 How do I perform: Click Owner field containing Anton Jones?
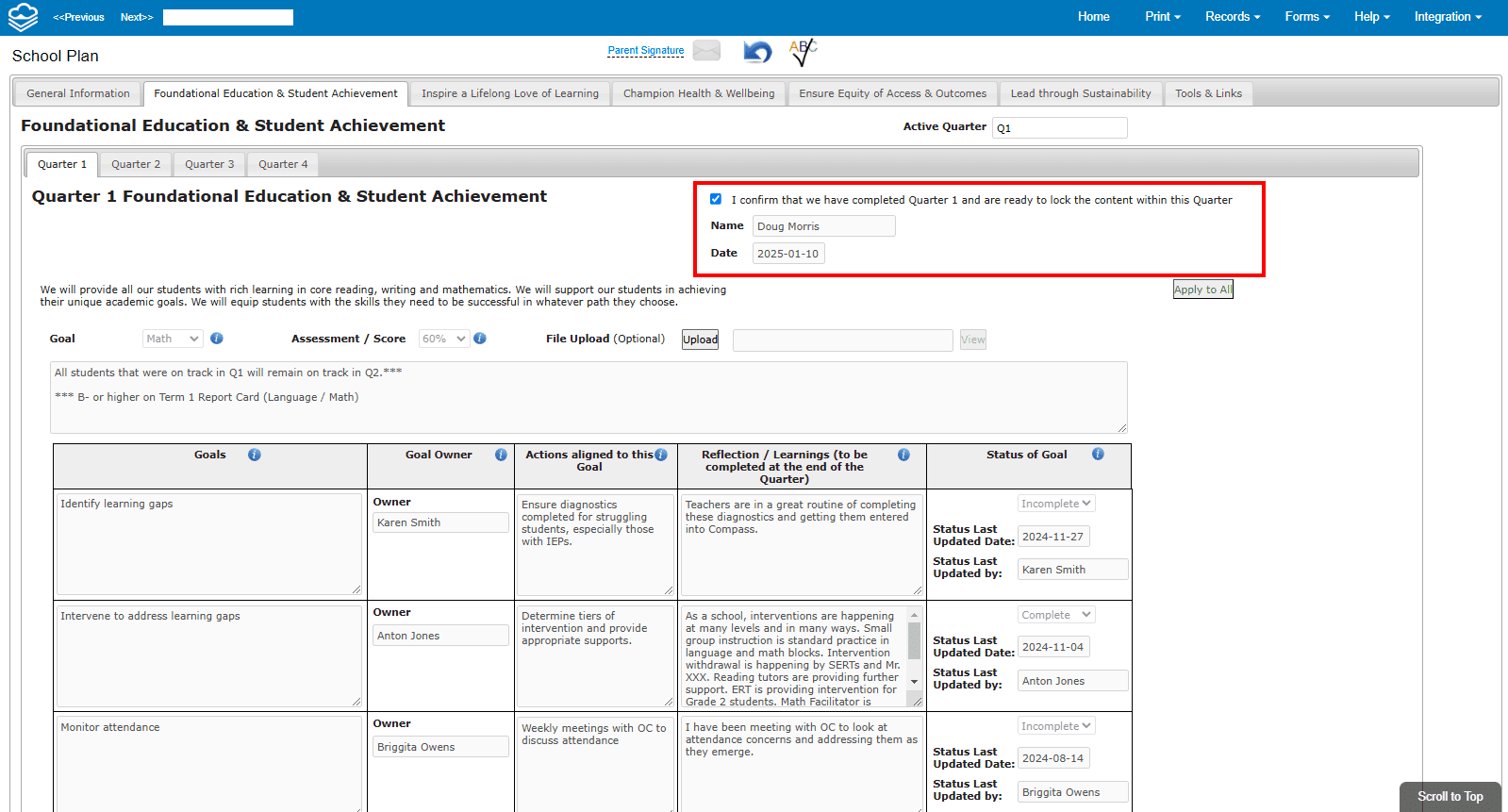pos(440,636)
